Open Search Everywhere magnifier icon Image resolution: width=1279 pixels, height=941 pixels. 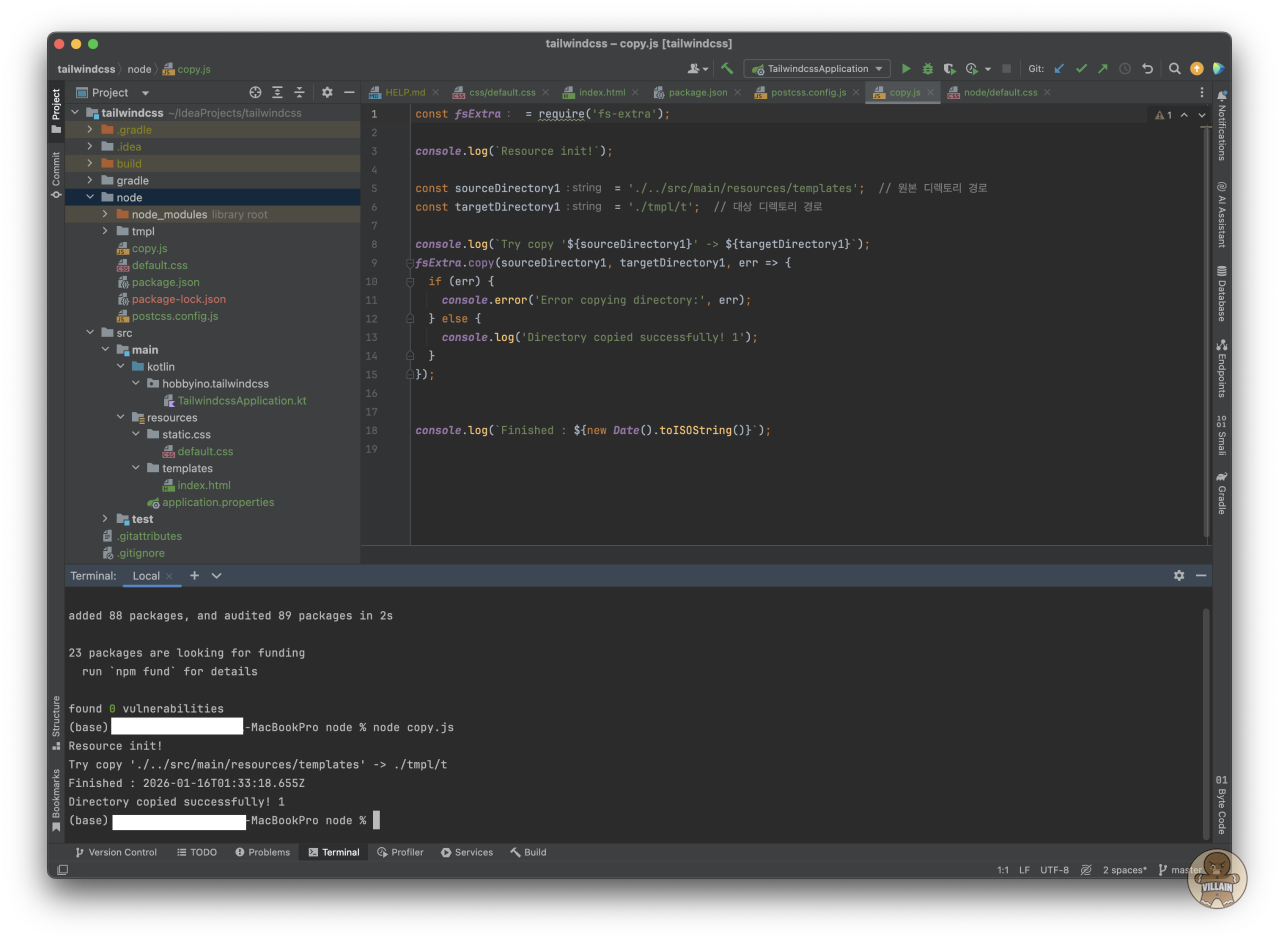(1175, 69)
